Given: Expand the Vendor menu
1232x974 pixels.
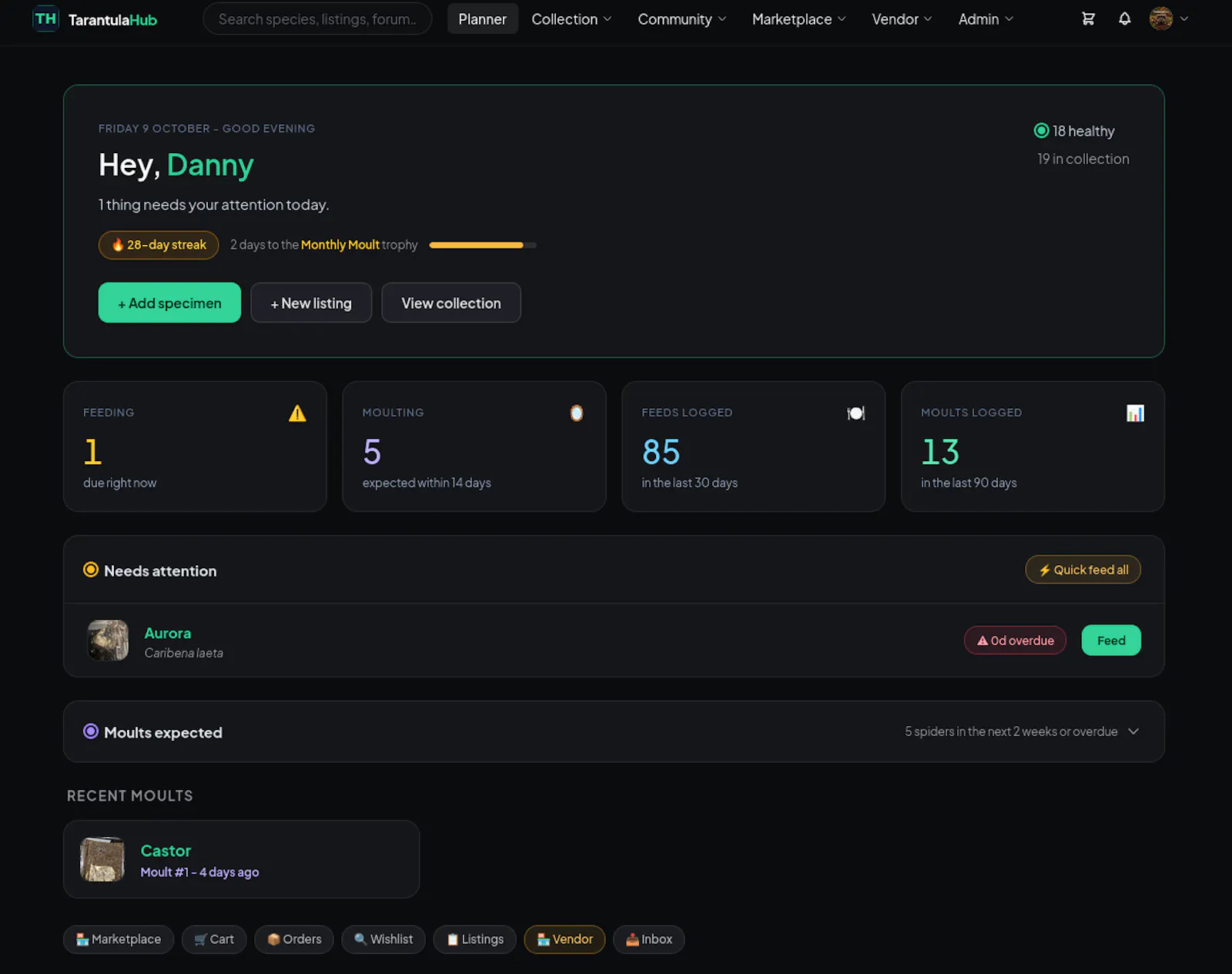Looking at the screenshot, I should tap(902, 18).
